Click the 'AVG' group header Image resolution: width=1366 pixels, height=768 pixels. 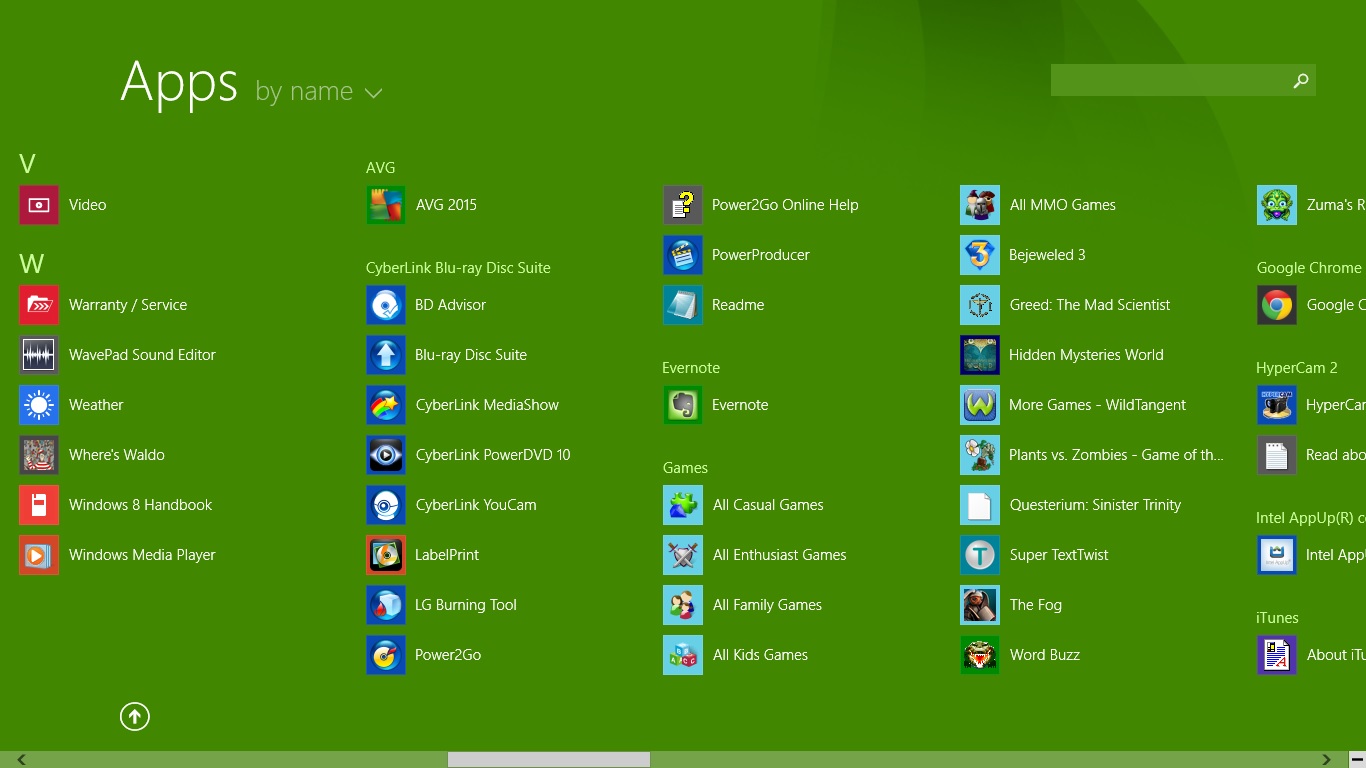coord(380,168)
